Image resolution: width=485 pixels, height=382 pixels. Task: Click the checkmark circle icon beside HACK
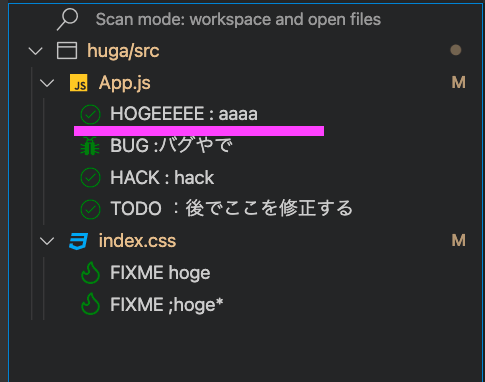pyautogui.click(x=90, y=178)
